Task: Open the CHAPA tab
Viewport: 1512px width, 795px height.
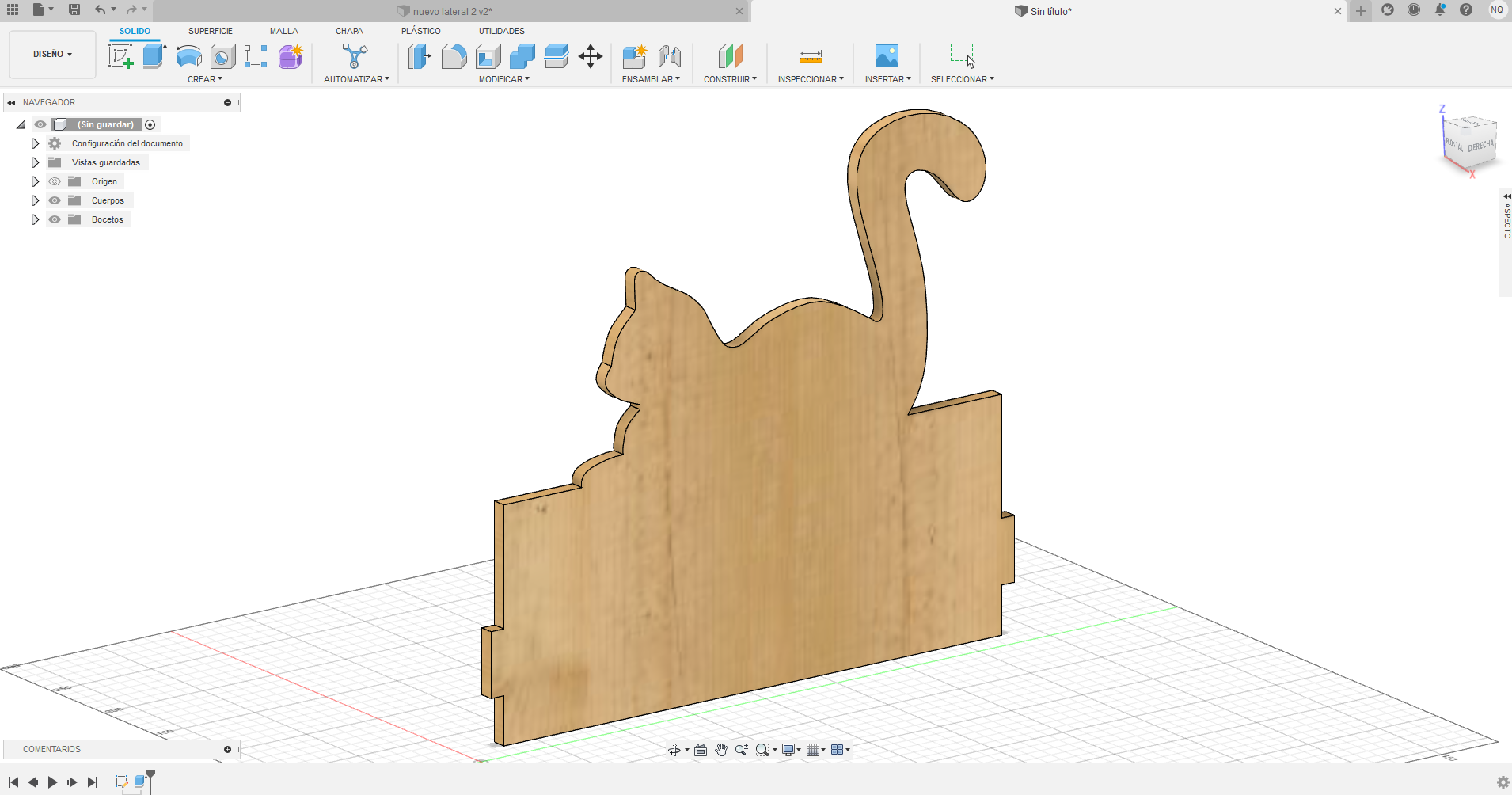Action: click(349, 31)
